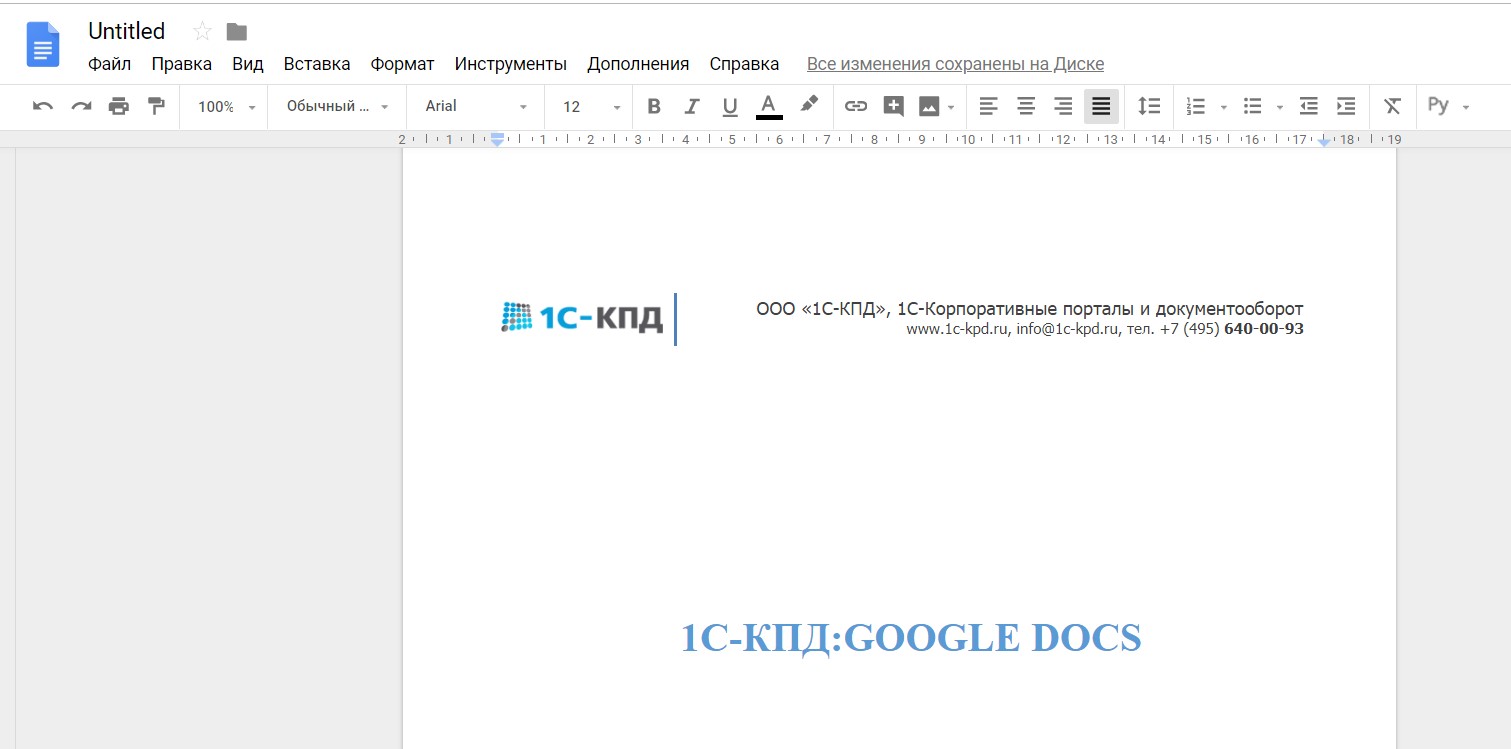Open the Инструменты menu
Viewport: 1511px width, 749px height.
pyautogui.click(x=510, y=64)
